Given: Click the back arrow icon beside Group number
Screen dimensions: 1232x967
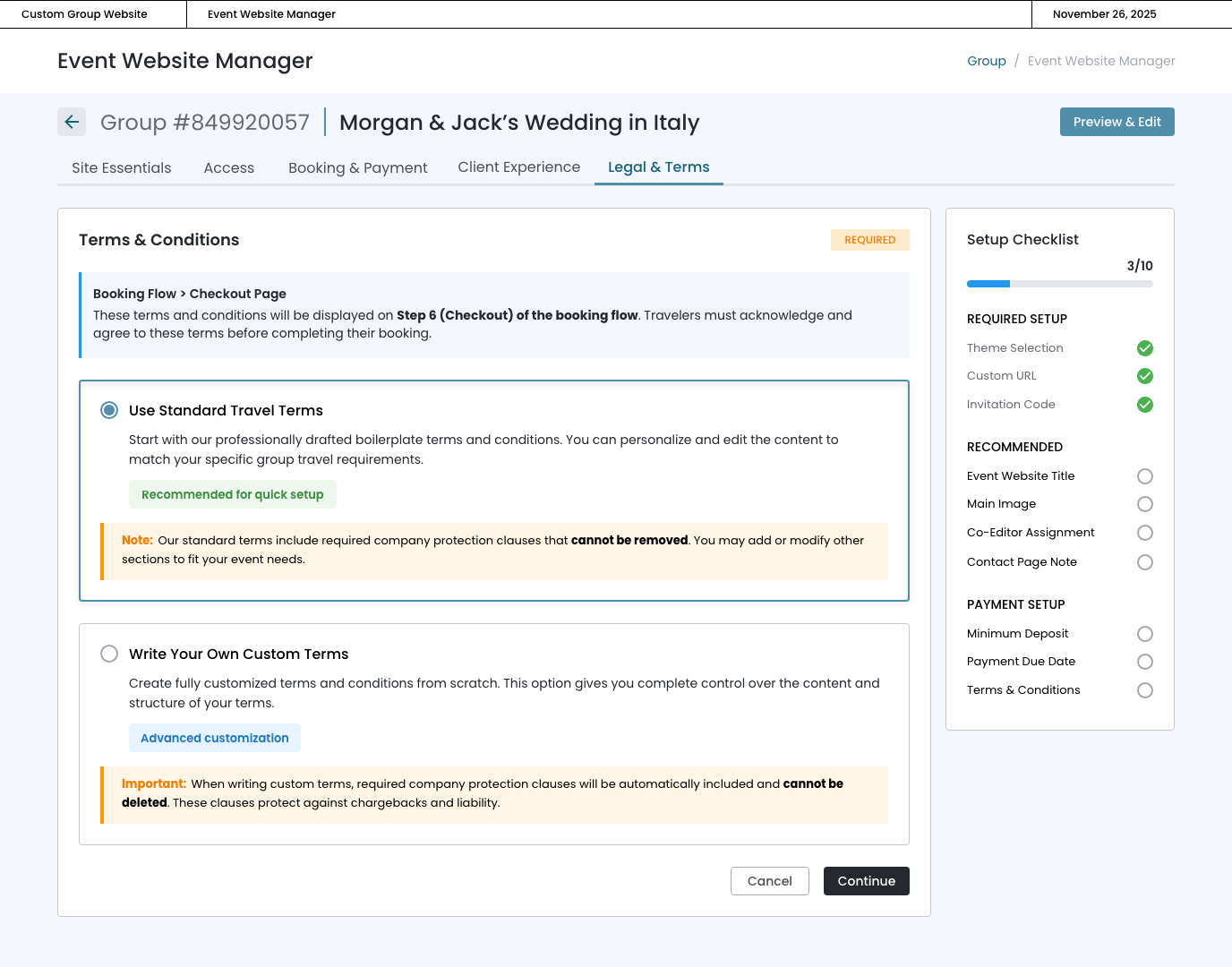Looking at the screenshot, I should click(x=72, y=122).
